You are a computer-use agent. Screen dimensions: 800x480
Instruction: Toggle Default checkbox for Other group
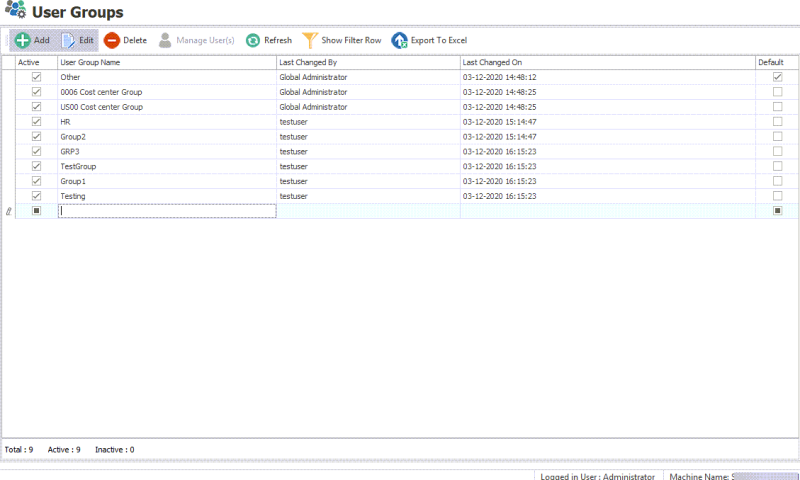coord(777,77)
